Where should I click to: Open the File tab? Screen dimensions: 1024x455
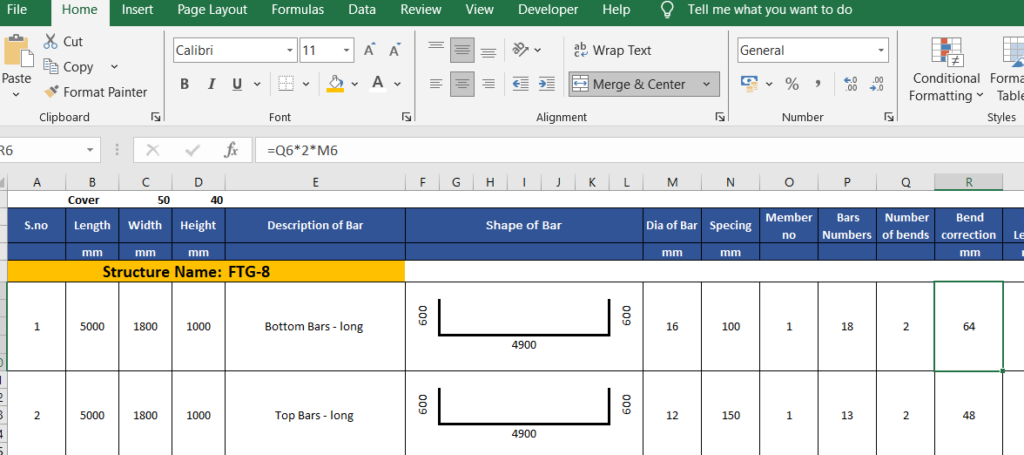[x=16, y=10]
